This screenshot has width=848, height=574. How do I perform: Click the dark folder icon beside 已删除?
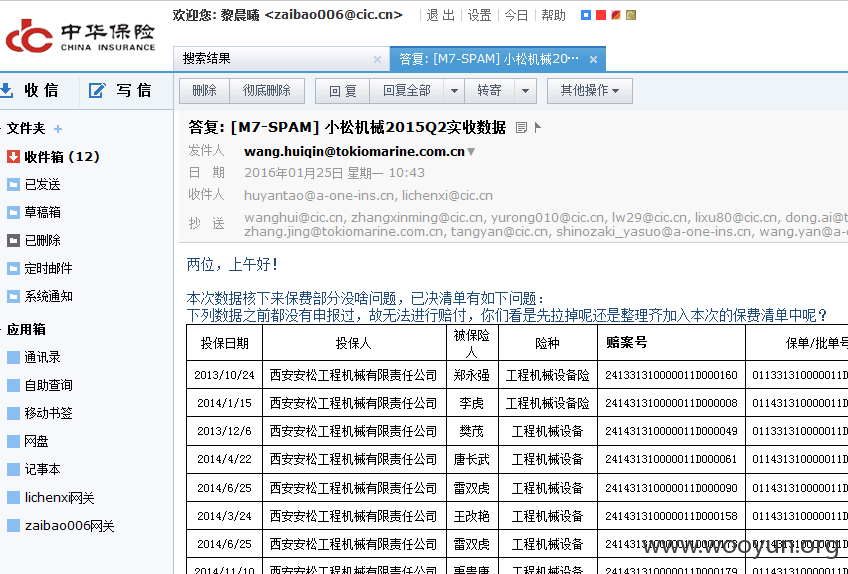tap(13, 241)
